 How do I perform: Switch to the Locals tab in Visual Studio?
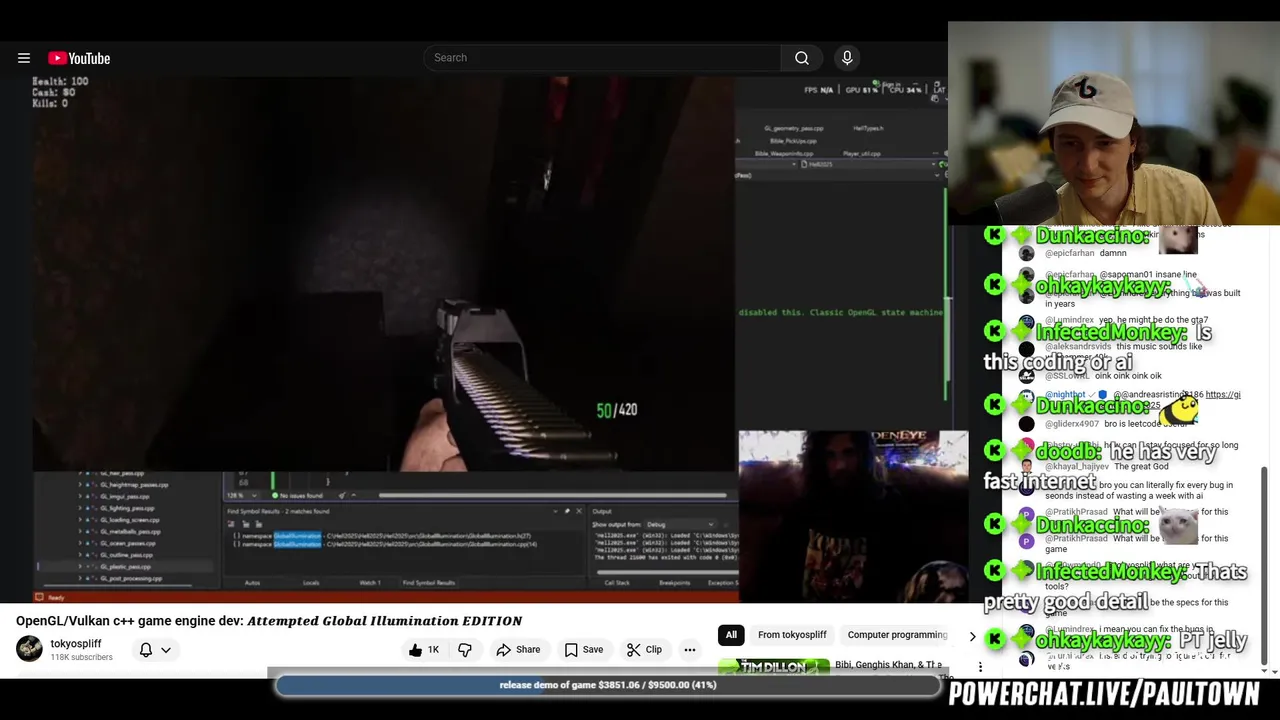311,582
